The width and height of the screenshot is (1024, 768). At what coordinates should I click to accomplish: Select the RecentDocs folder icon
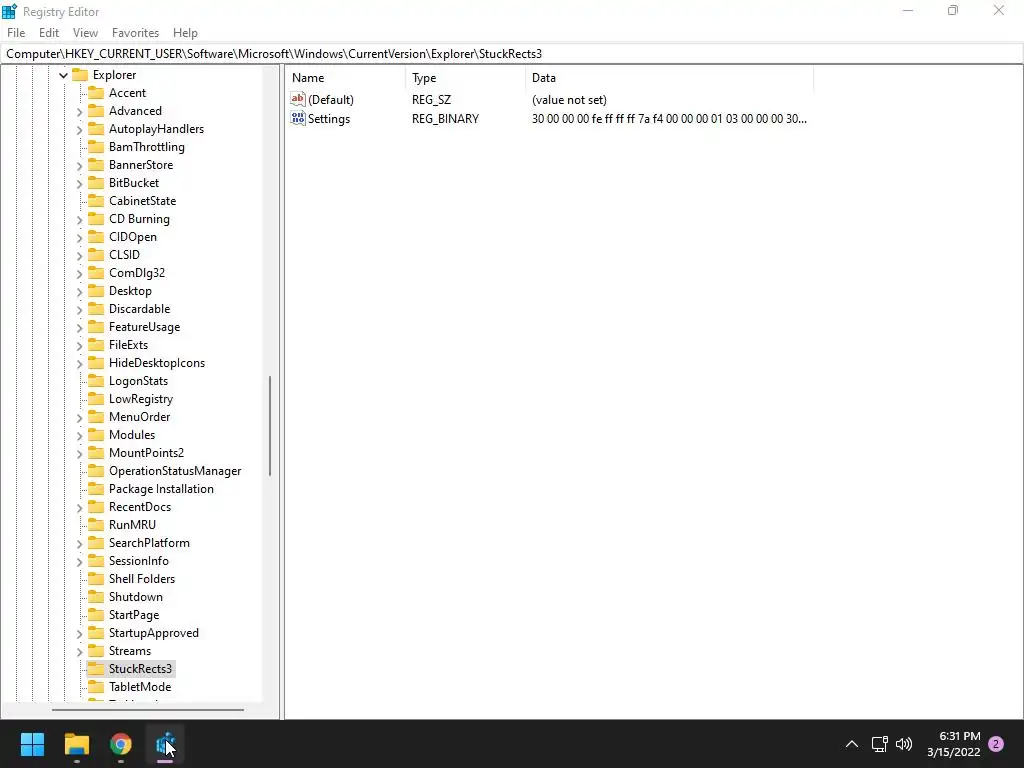click(96, 507)
